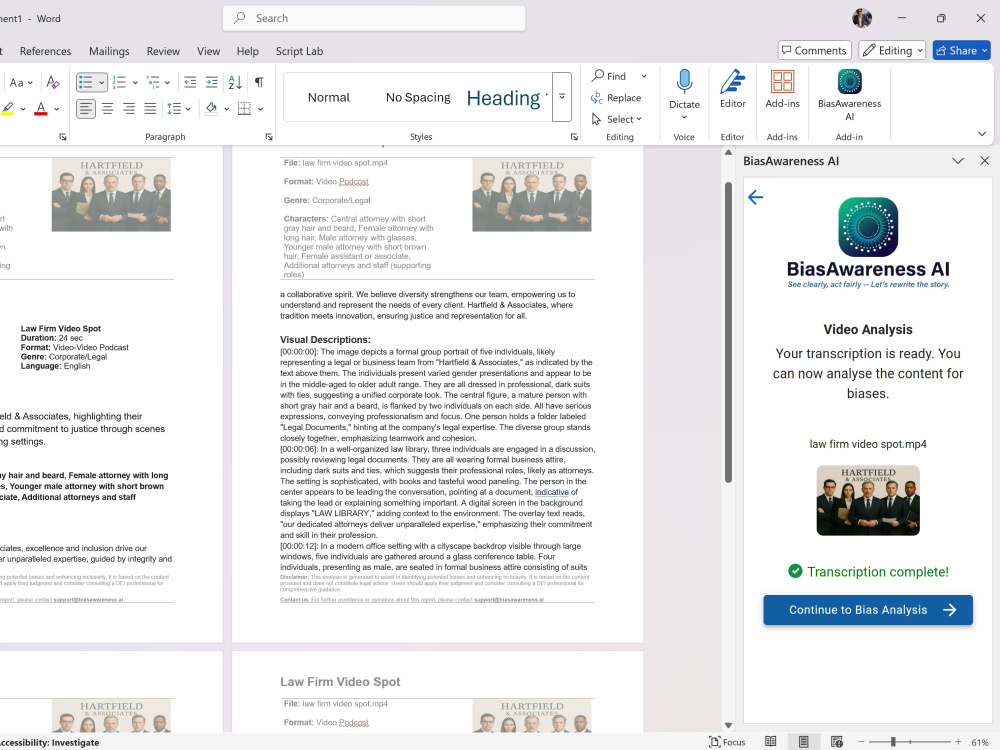Collapse the ribbon

pyautogui.click(x=982, y=134)
